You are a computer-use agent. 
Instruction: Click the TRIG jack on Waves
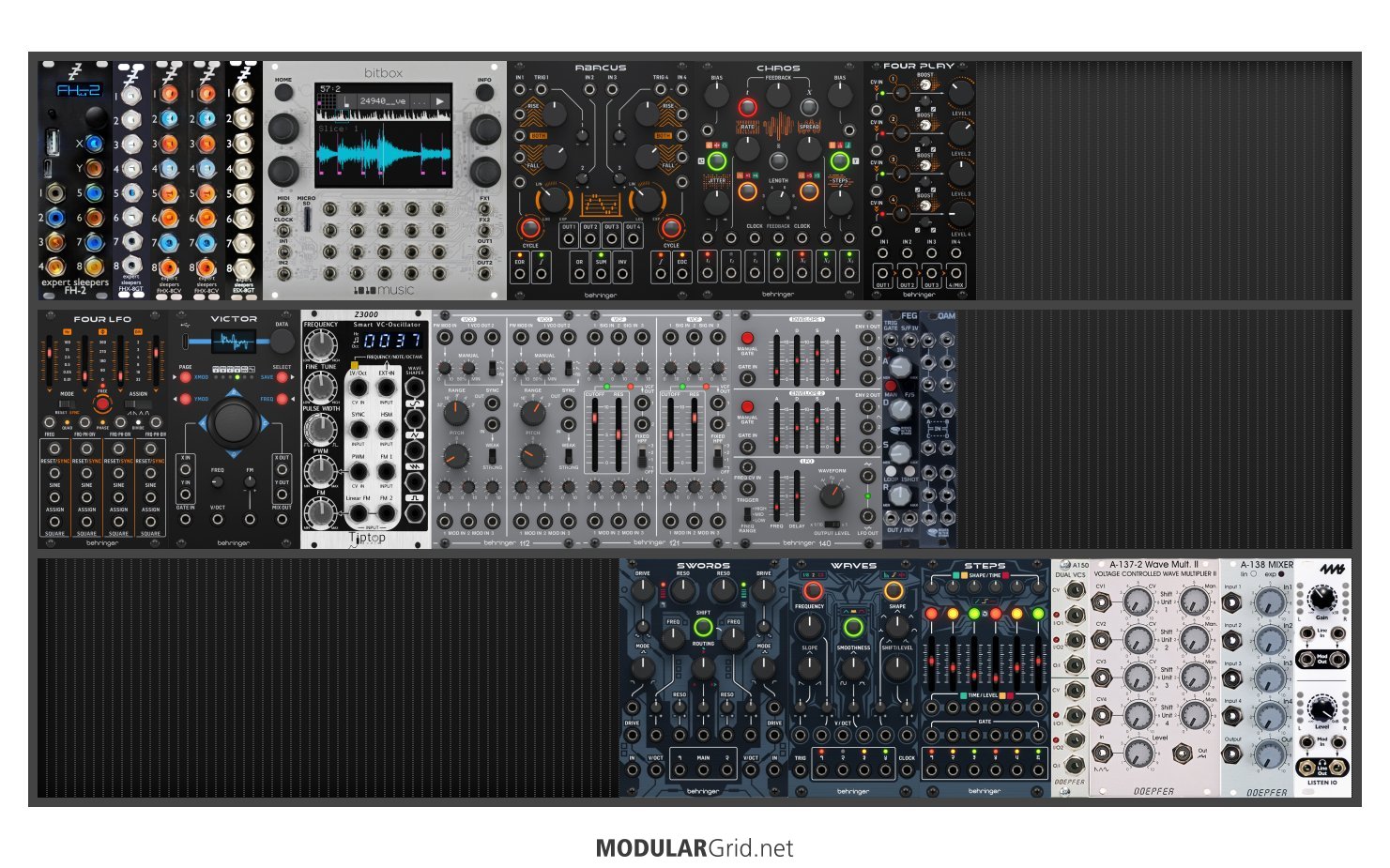point(800,770)
